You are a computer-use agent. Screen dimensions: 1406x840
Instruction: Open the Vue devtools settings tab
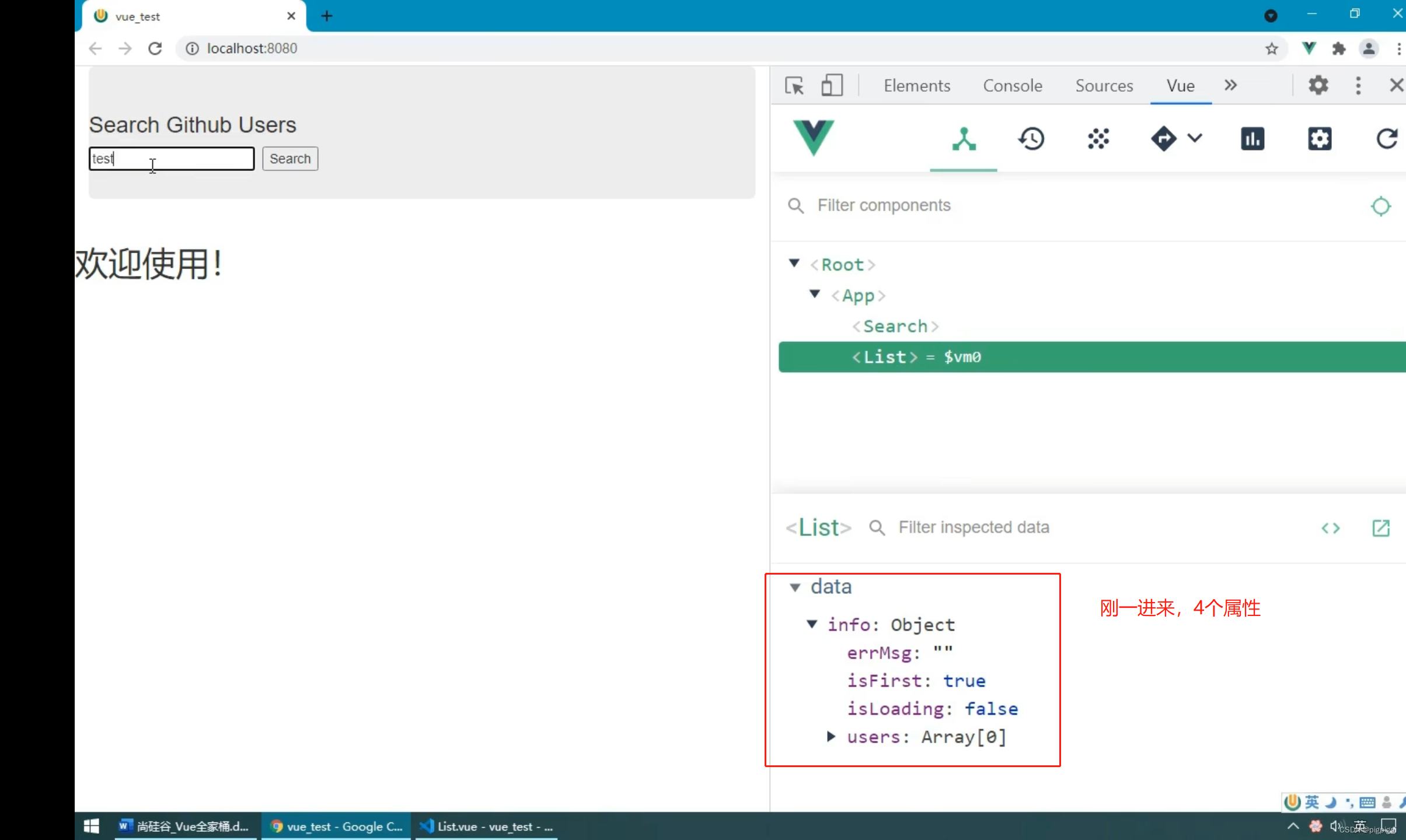[1319, 139]
